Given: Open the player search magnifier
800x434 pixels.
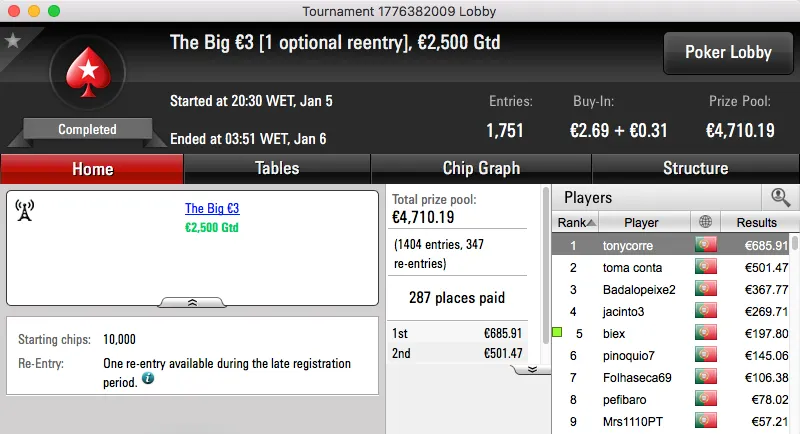Looking at the screenshot, I should (780, 198).
